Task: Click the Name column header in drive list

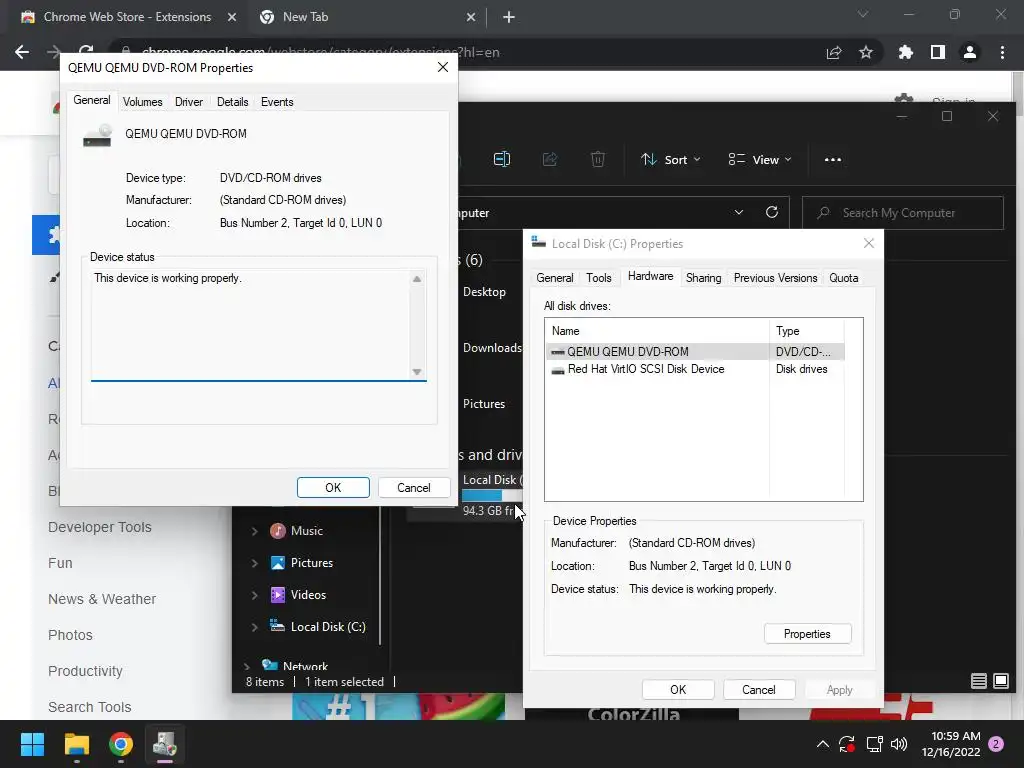Action: 657,331
